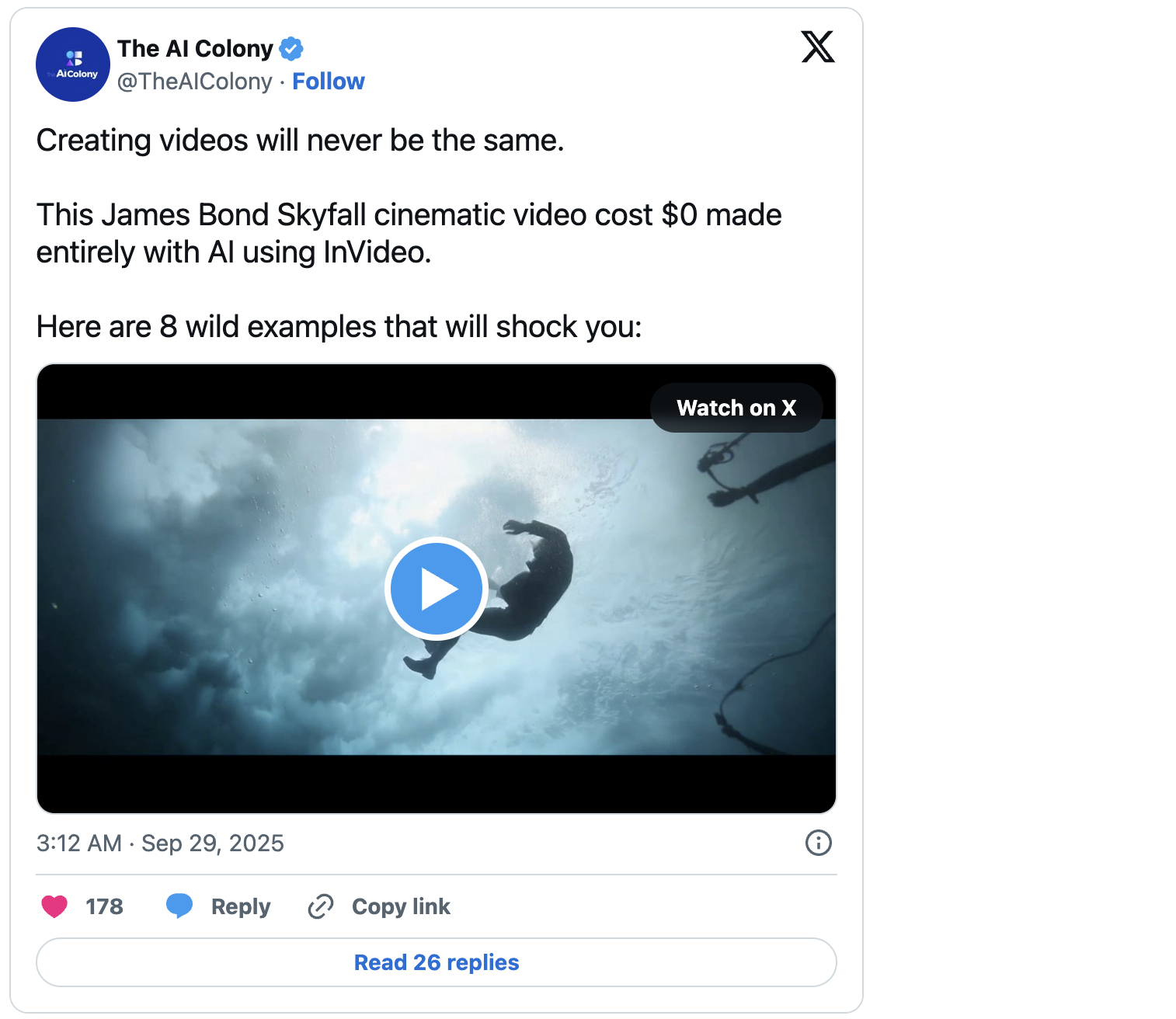Click the Watch on X button

click(736, 408)
